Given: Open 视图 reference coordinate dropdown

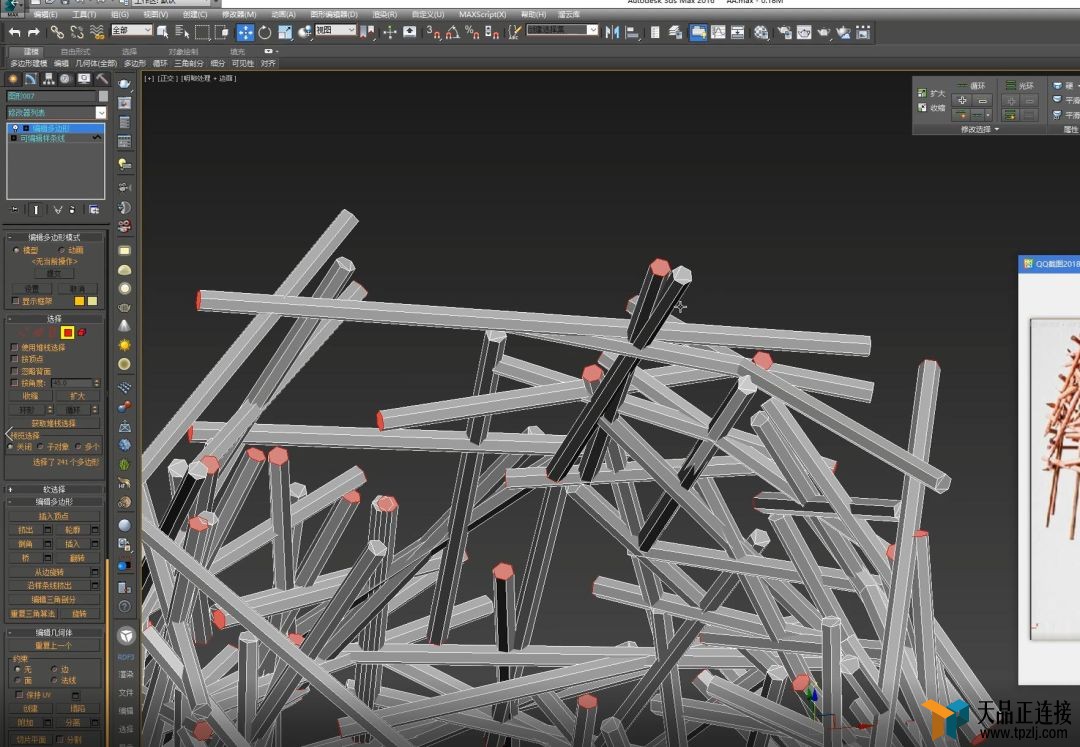Looking at the screenshot, I should 335,30.
